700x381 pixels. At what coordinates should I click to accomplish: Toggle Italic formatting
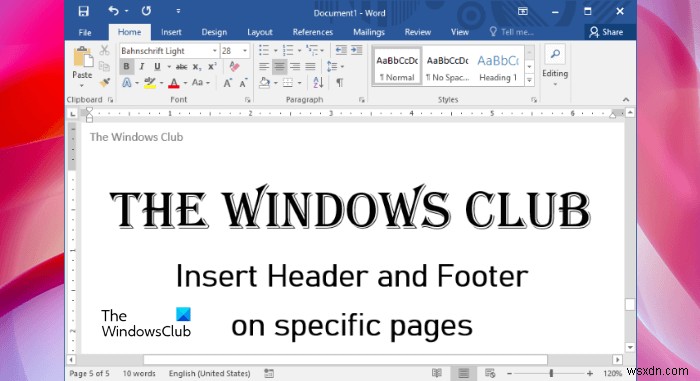click(142, 67)
